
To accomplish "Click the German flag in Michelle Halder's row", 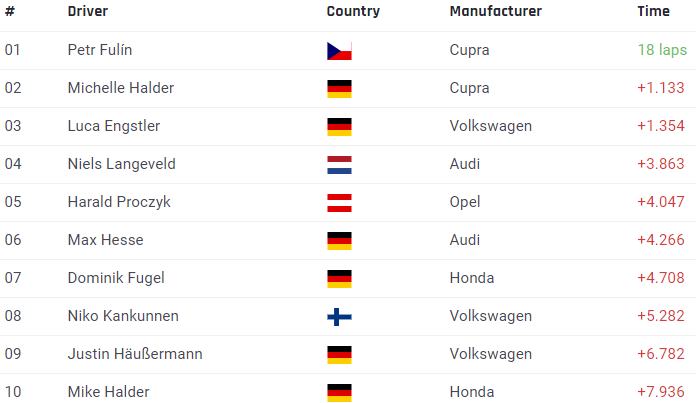I will click(x=339, y=89).
